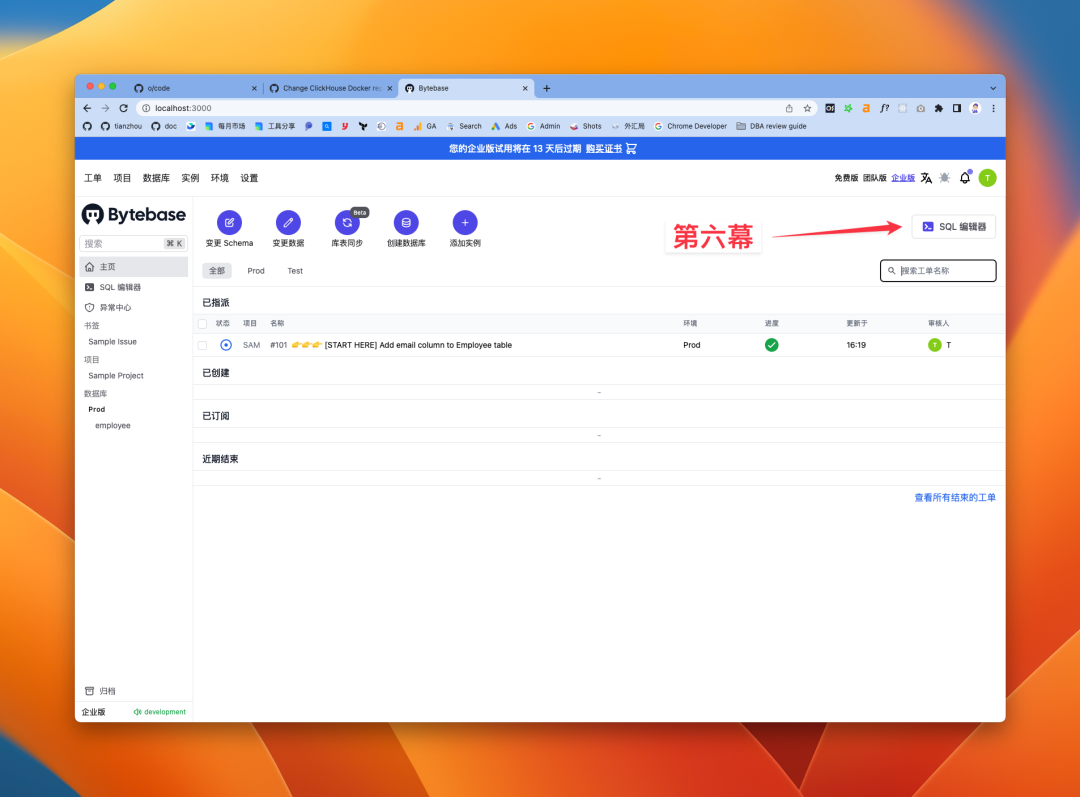
Task: Click the 添加实例 plus icon
Action: click(465, 222)
